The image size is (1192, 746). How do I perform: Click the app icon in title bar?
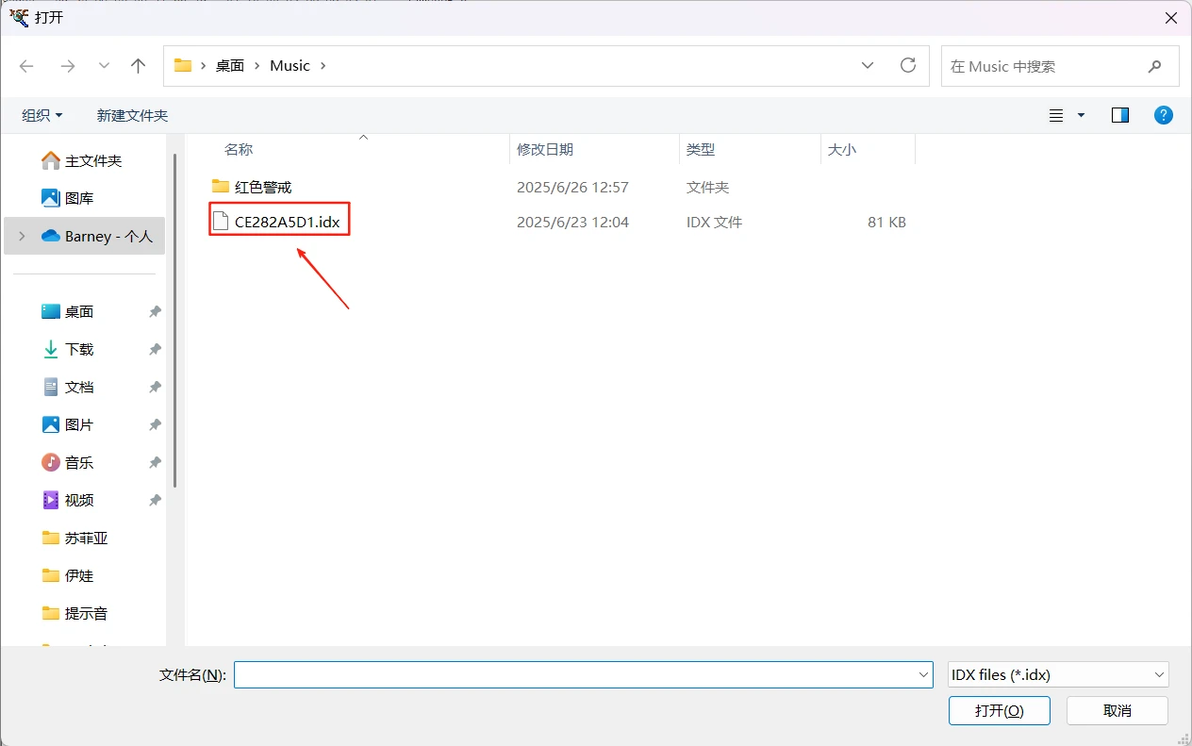[x=18, y=17]
